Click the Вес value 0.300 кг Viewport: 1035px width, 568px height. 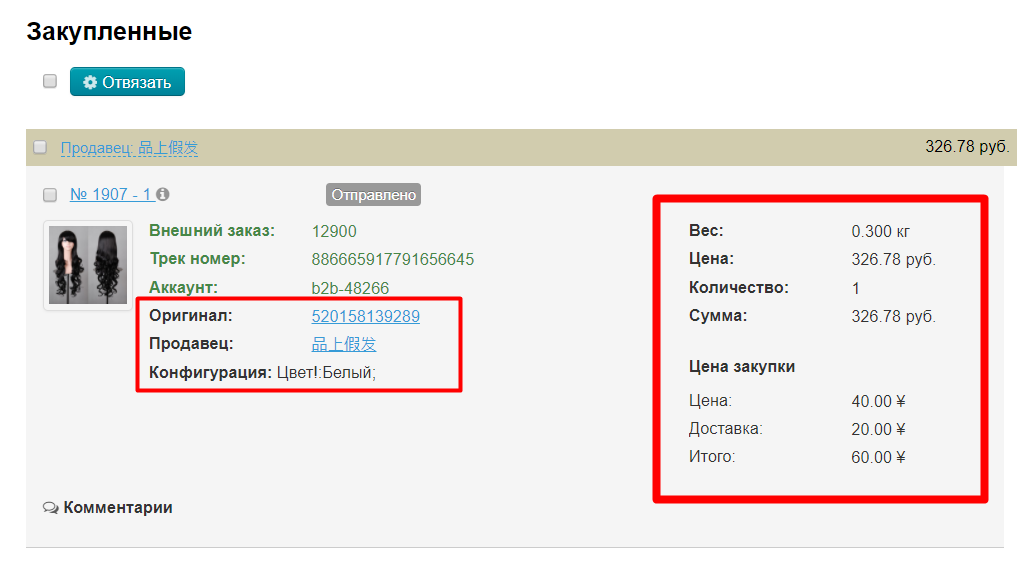tap(881, 231)
